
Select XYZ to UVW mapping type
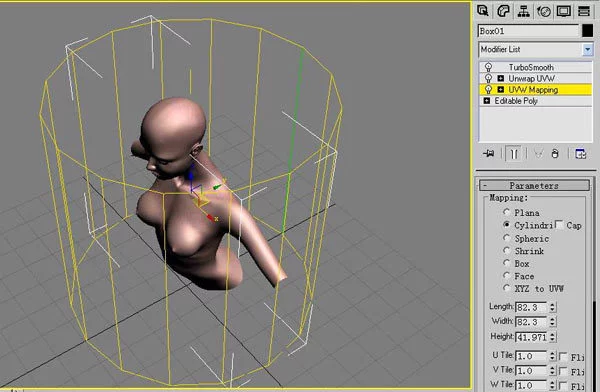[506, 287]
